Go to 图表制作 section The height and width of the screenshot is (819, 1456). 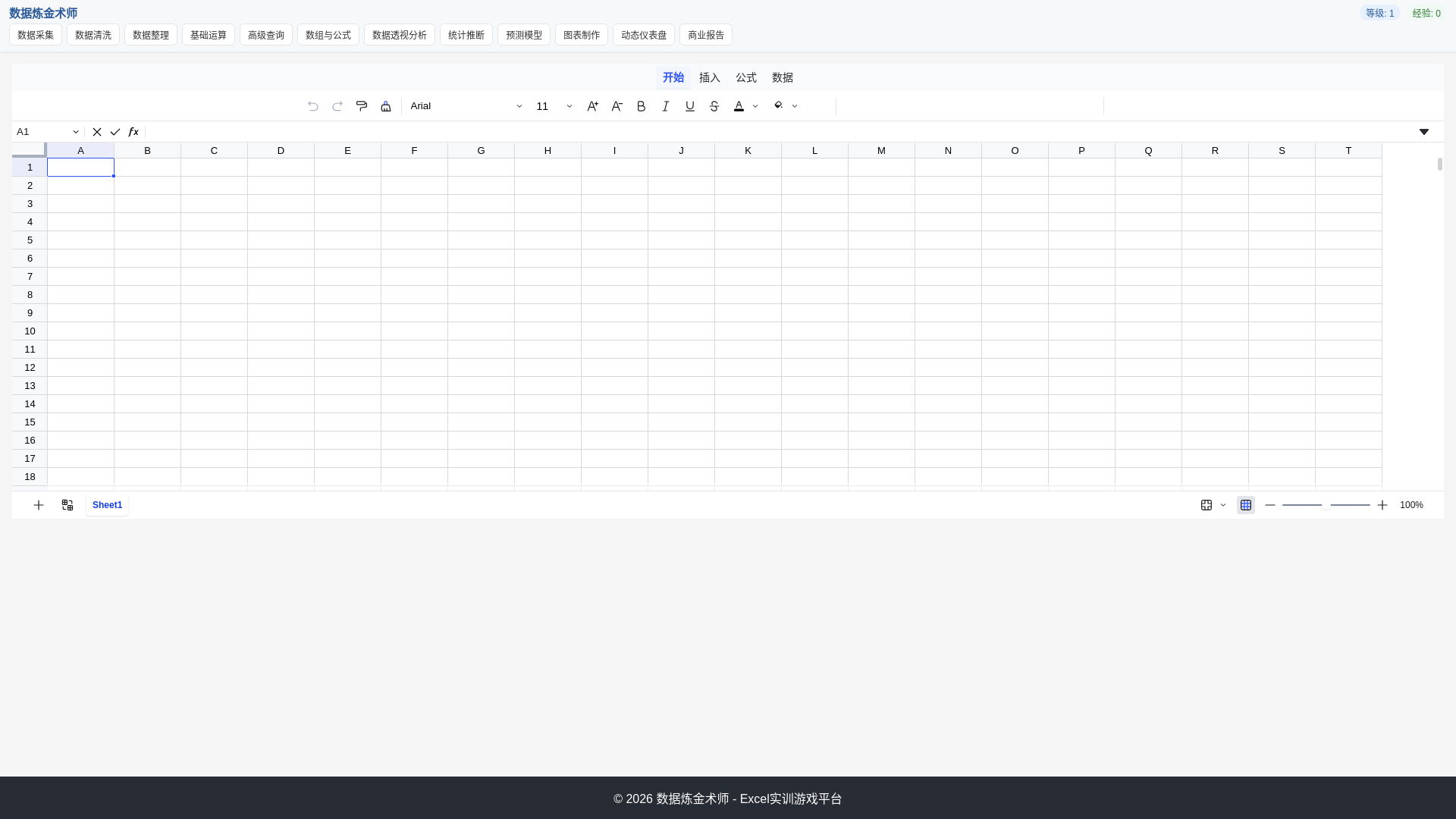coord(582,35)
